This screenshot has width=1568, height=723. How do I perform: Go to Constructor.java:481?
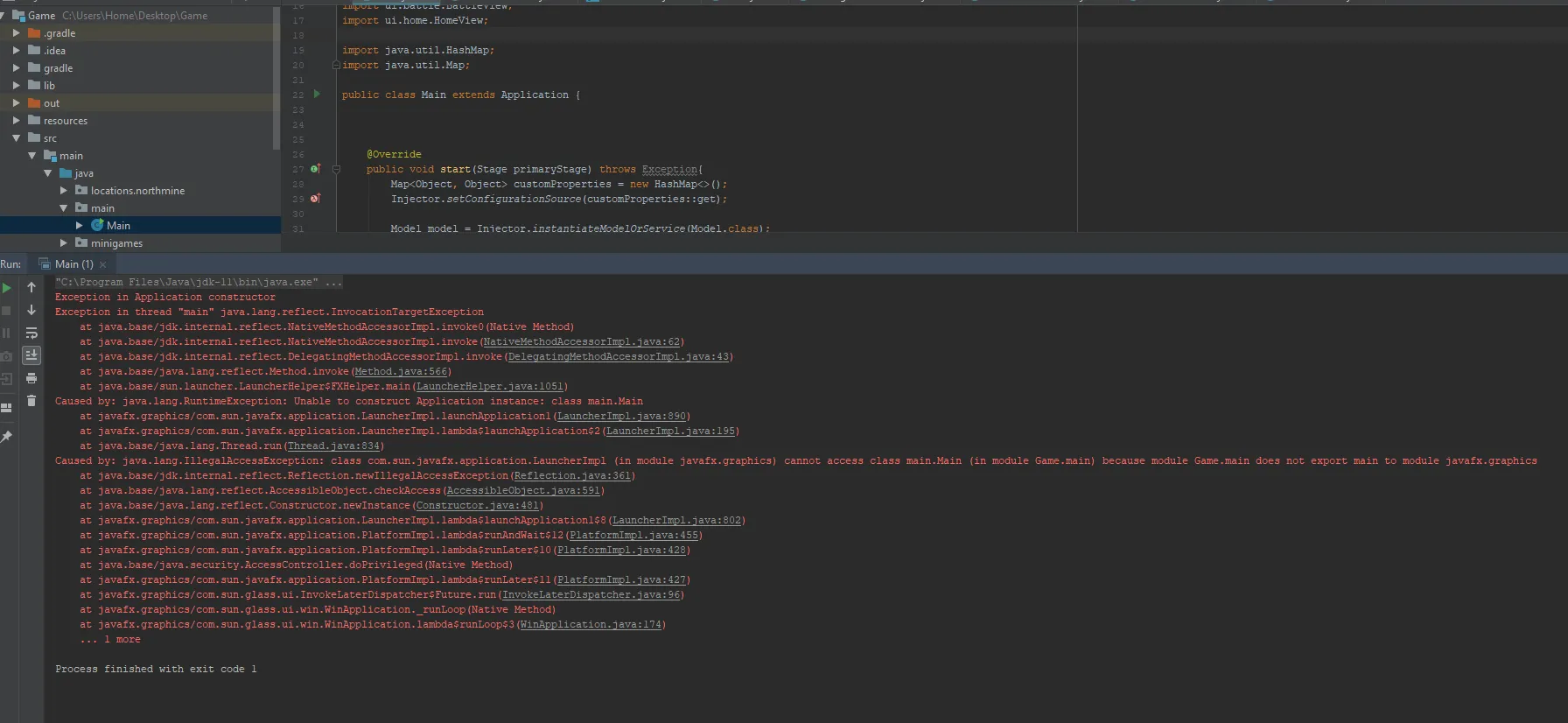click(x=478, y=505)
